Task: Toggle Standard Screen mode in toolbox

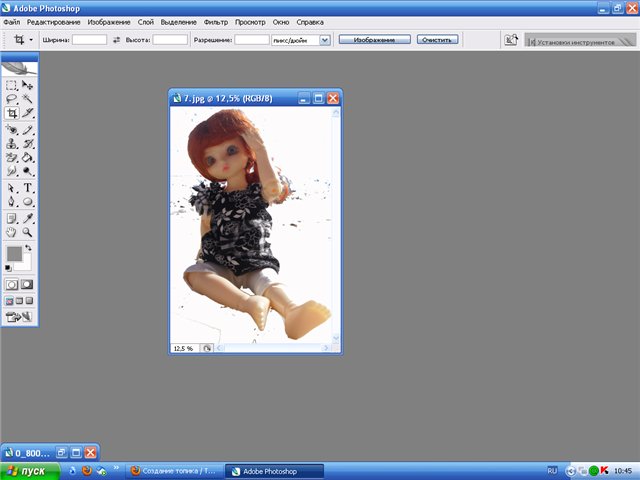Action: [10, 300]
